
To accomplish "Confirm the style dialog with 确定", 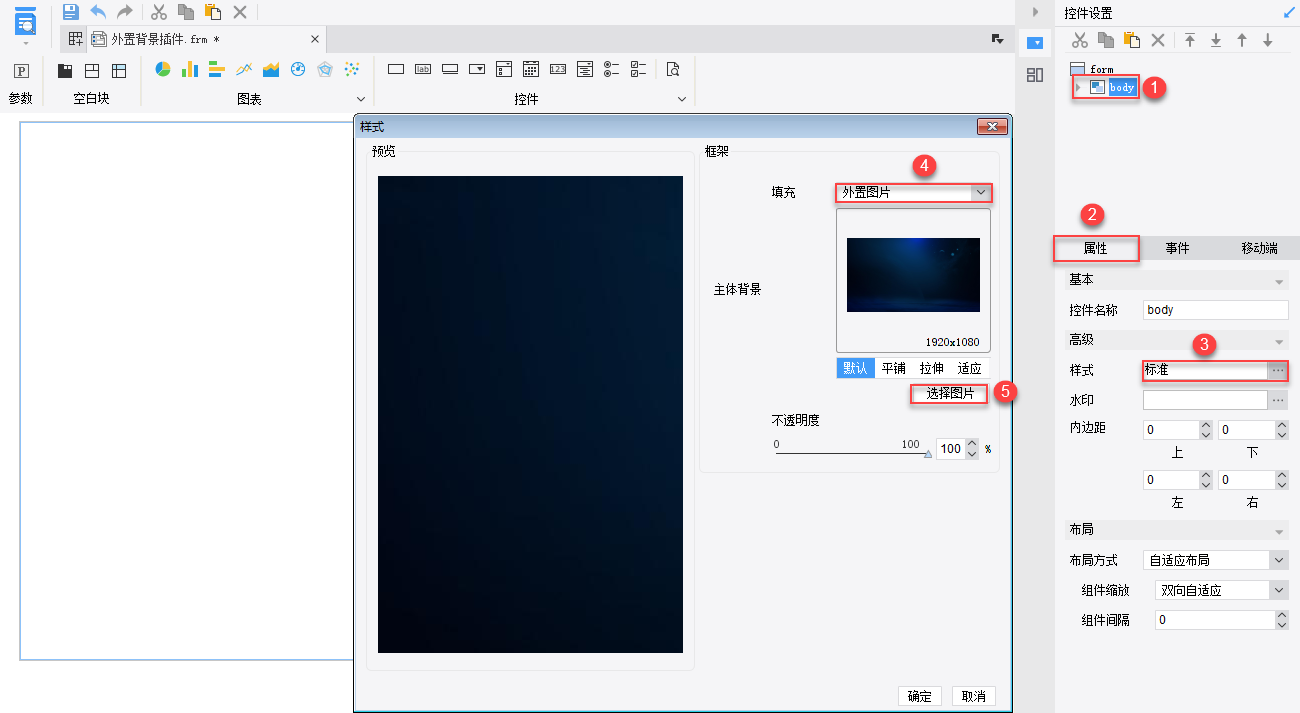I will [919, 697].
